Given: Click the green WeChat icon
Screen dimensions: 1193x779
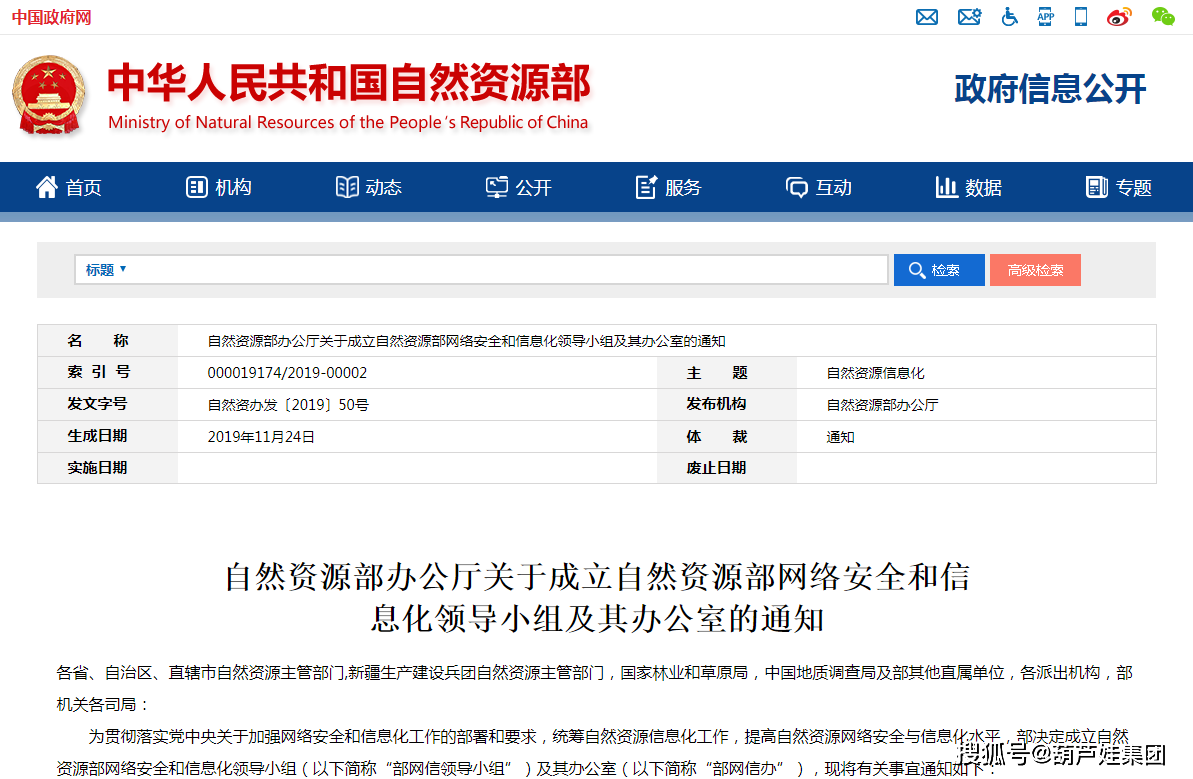Looking at the screenshot, I should tap(1162, 17).
